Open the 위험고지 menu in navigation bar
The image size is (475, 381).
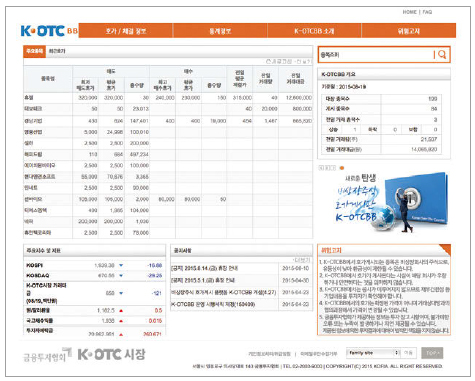[409, 31]
